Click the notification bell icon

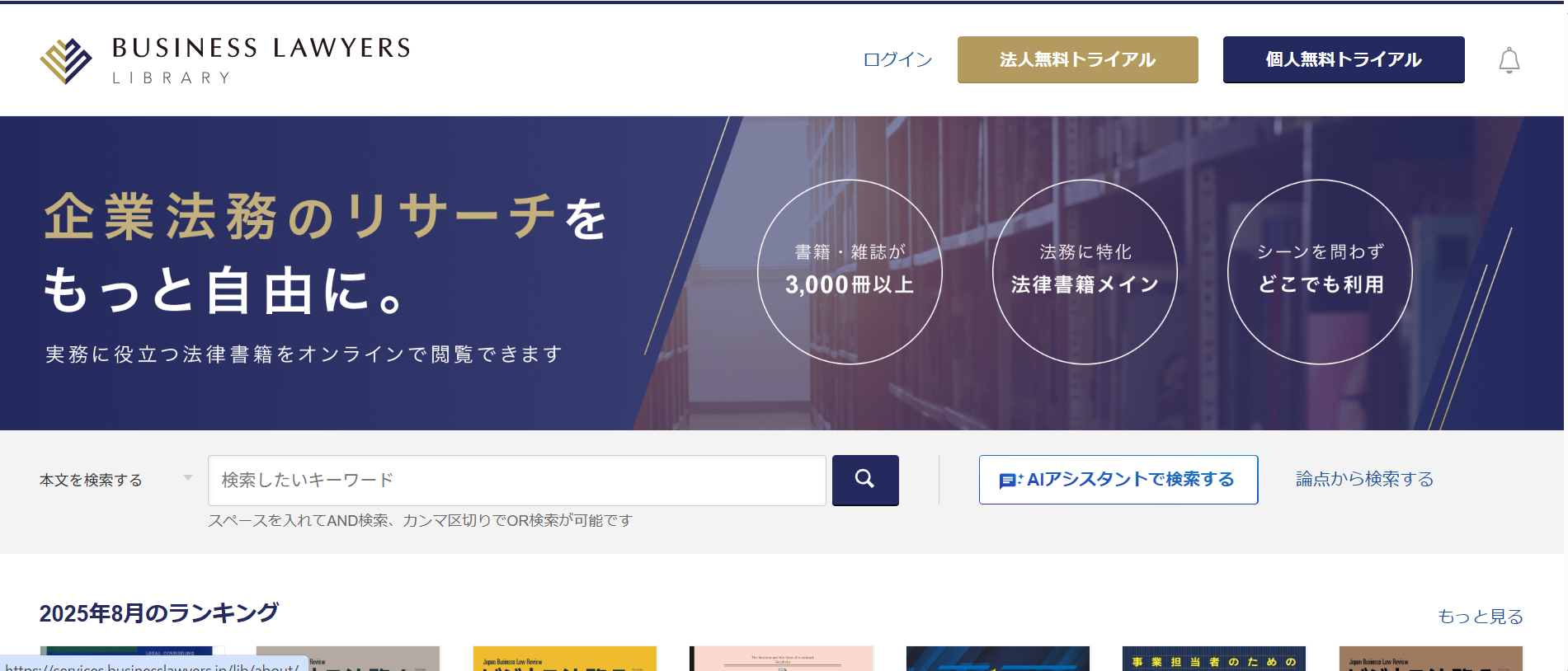1509,60
